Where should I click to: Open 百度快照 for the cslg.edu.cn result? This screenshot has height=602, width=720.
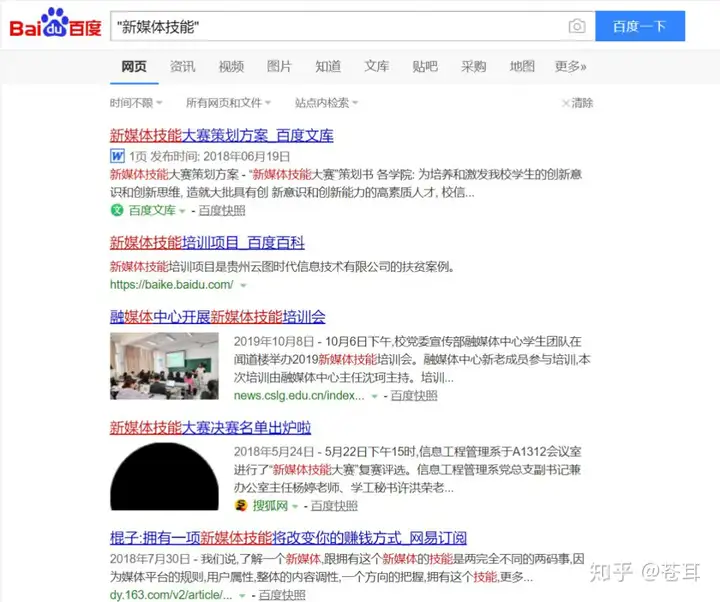pos(414,396)
